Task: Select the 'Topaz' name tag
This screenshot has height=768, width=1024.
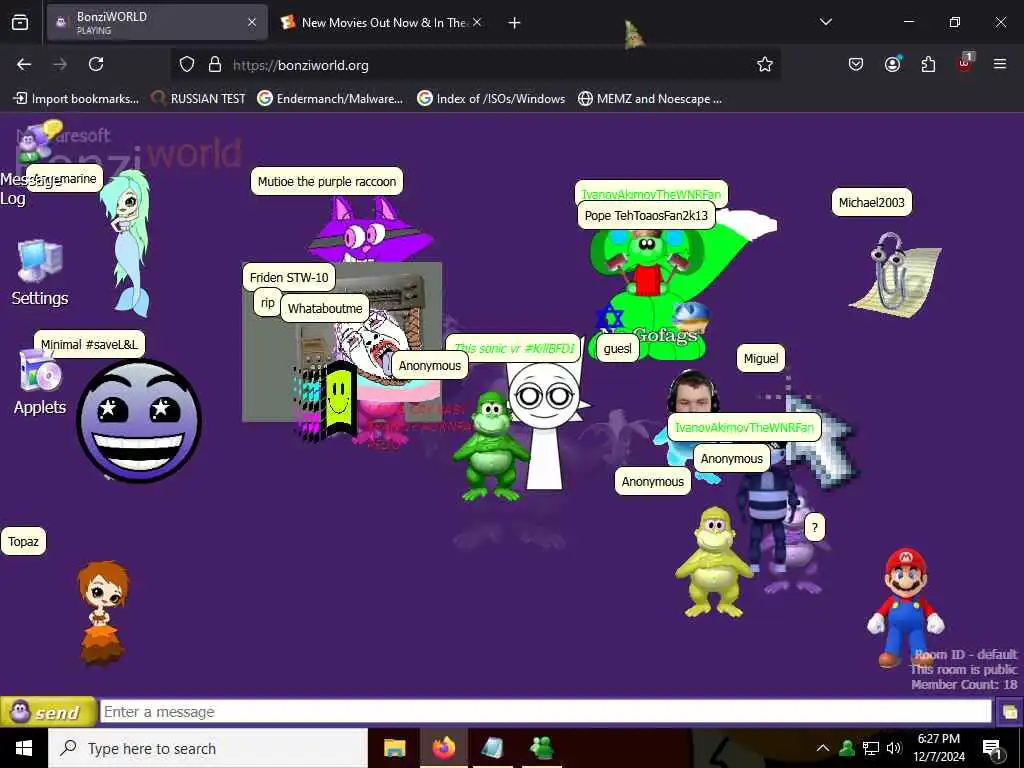Action: pos(24,541)
